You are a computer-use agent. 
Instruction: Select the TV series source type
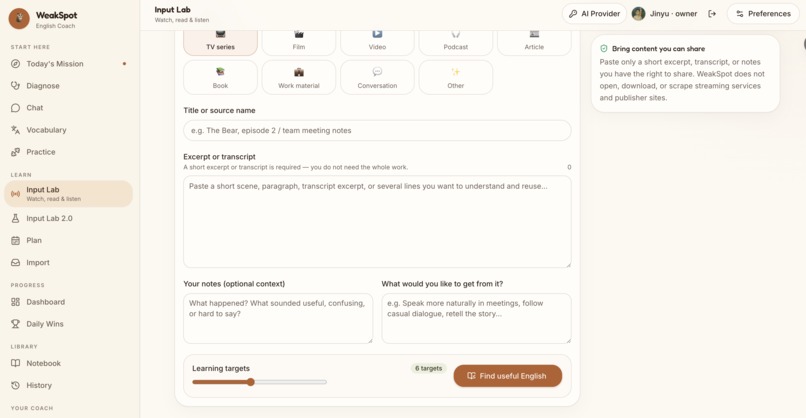pos(221,42)
